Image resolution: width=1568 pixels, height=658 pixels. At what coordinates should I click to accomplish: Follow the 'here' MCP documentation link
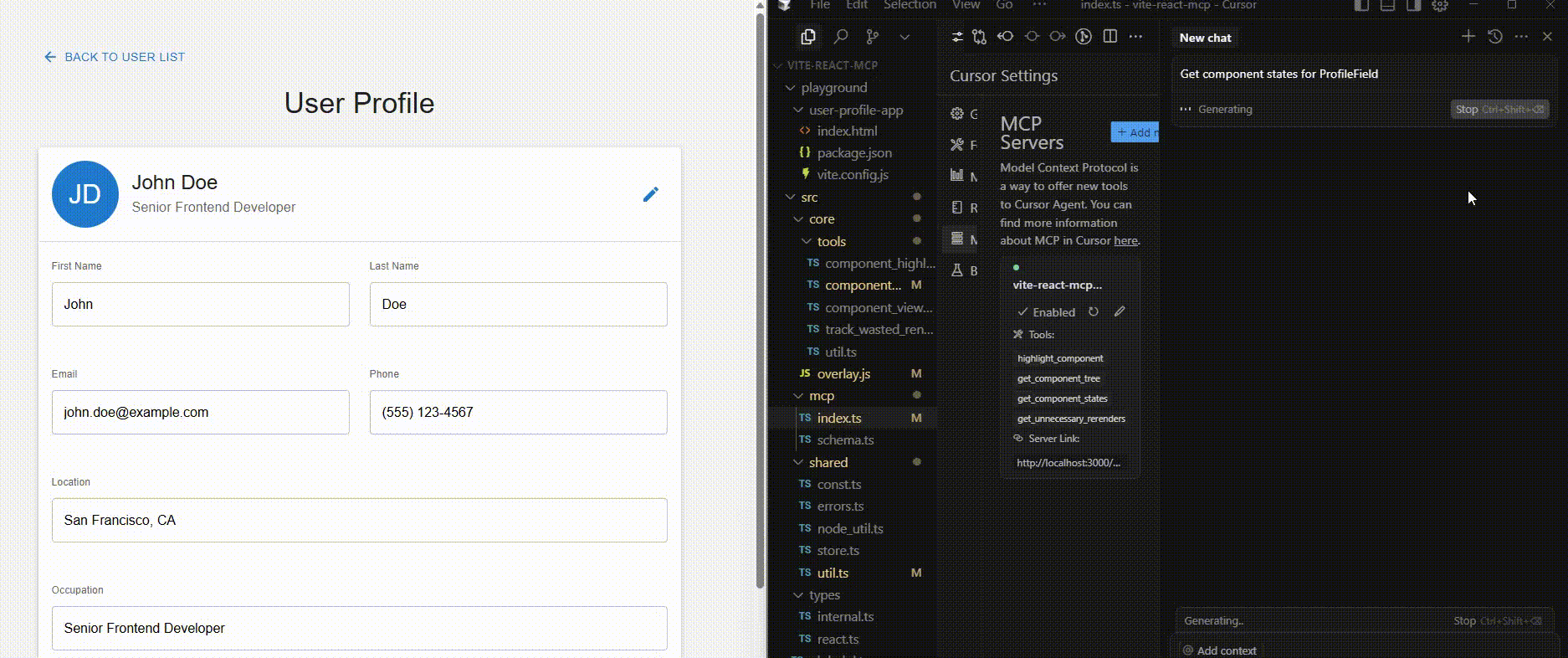1125,241
